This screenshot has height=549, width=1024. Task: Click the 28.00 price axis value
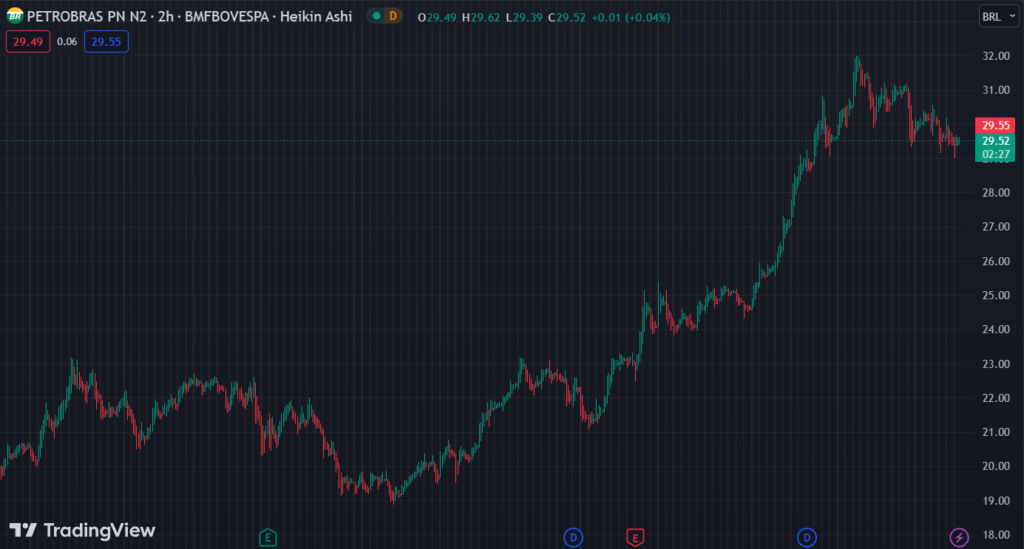(996, 193)
